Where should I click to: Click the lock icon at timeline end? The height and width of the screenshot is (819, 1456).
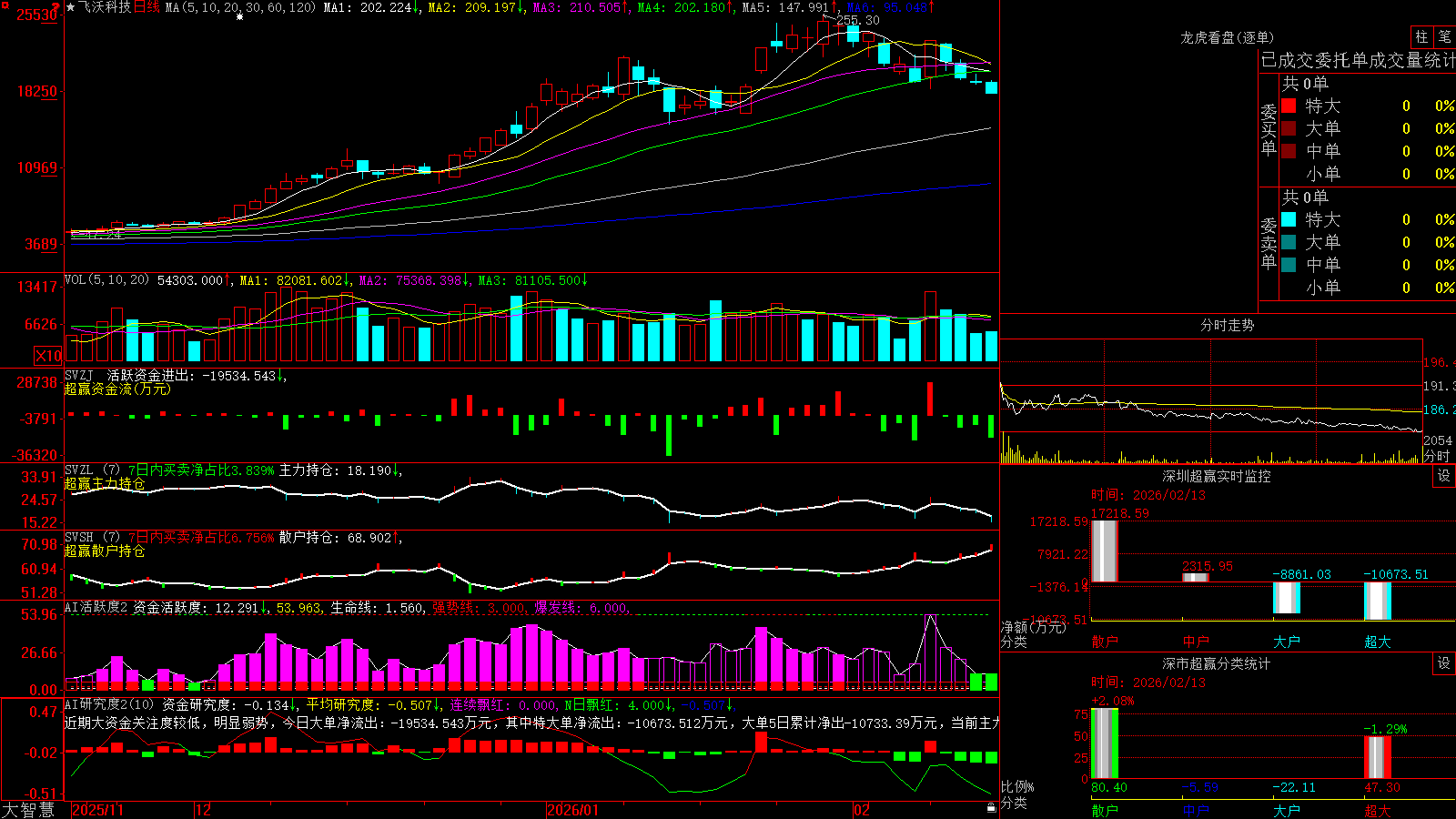[x=991, y=808]
